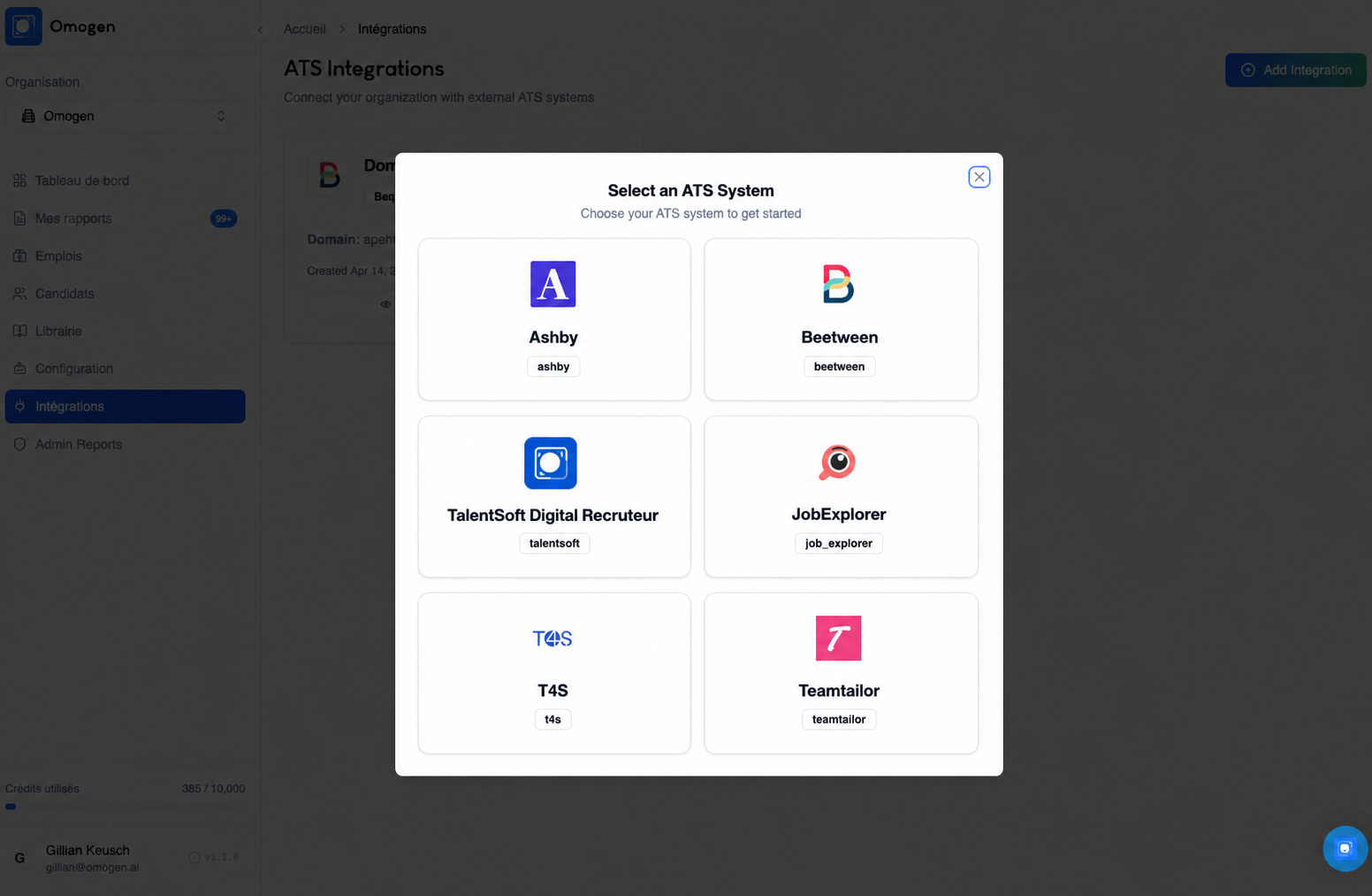1372x896 pixels.
Task: Go to Mes rapports
Action: click(125, 218)
